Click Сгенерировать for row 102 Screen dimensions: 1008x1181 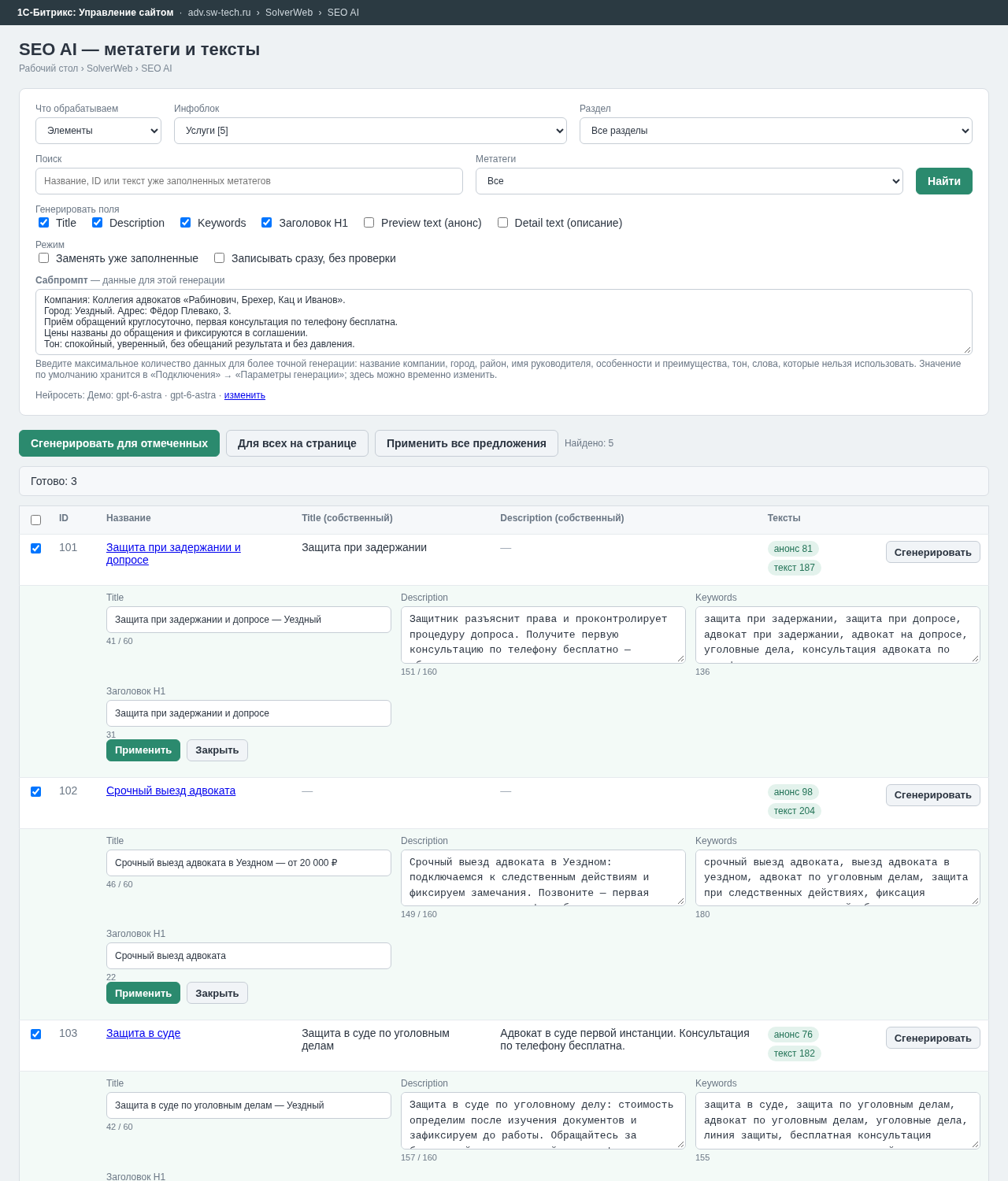pos(933,795)
